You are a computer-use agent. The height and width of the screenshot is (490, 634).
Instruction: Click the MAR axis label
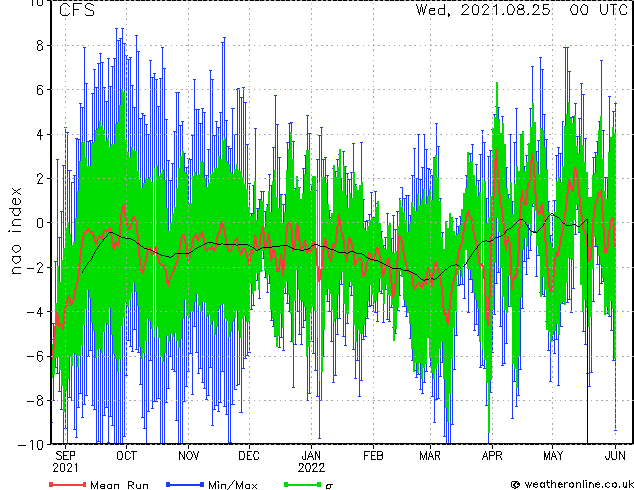click(x=430, y=456)
